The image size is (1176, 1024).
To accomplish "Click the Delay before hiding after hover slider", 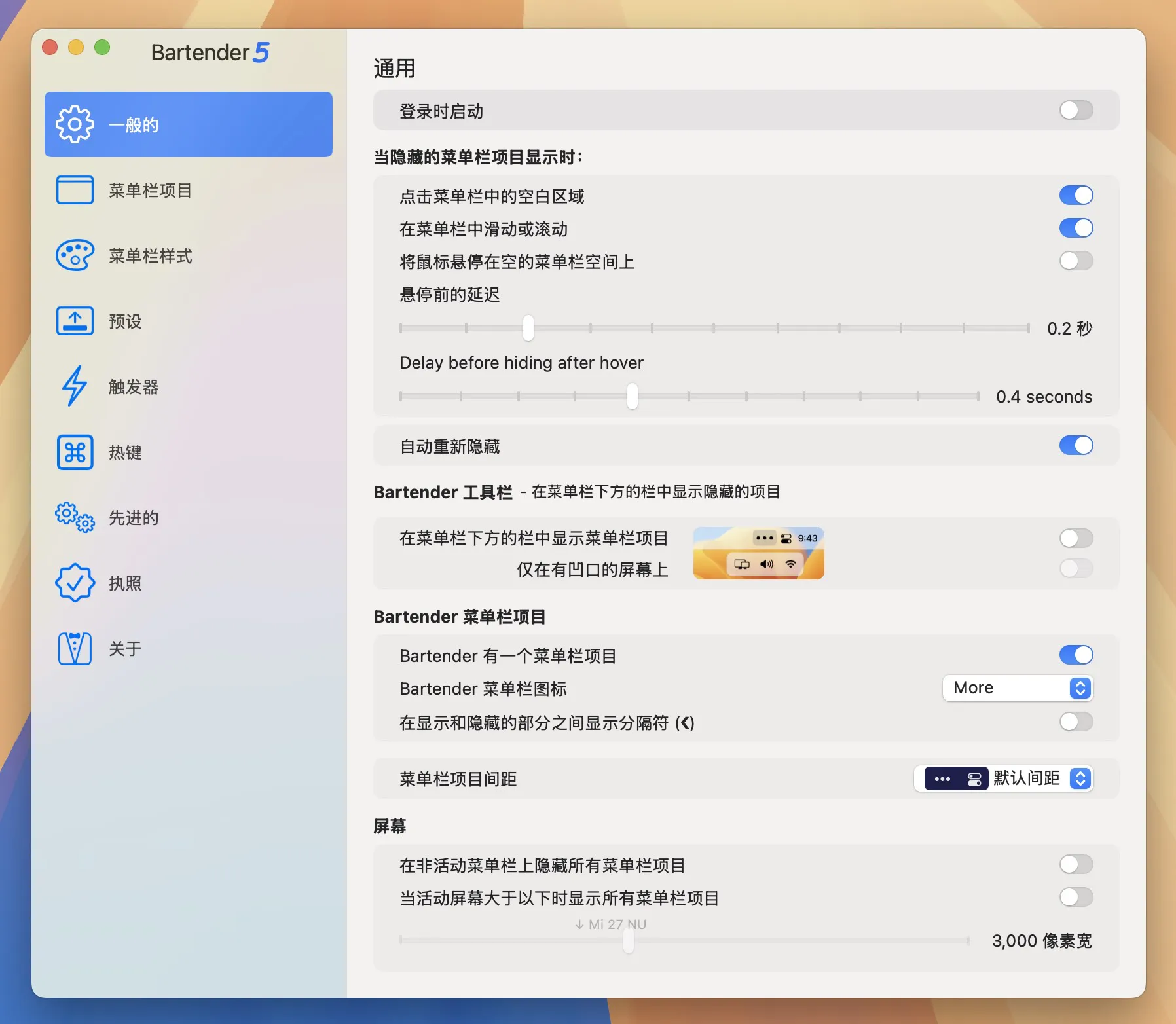I will 689,396.
